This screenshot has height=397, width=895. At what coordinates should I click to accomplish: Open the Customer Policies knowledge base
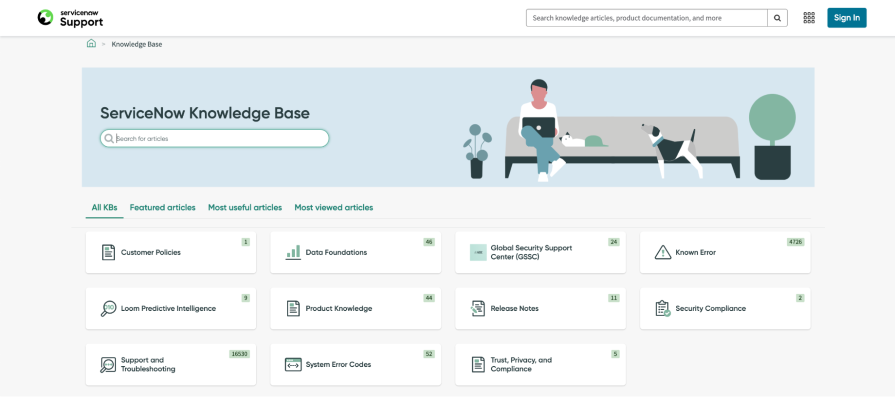coord(171,252)
